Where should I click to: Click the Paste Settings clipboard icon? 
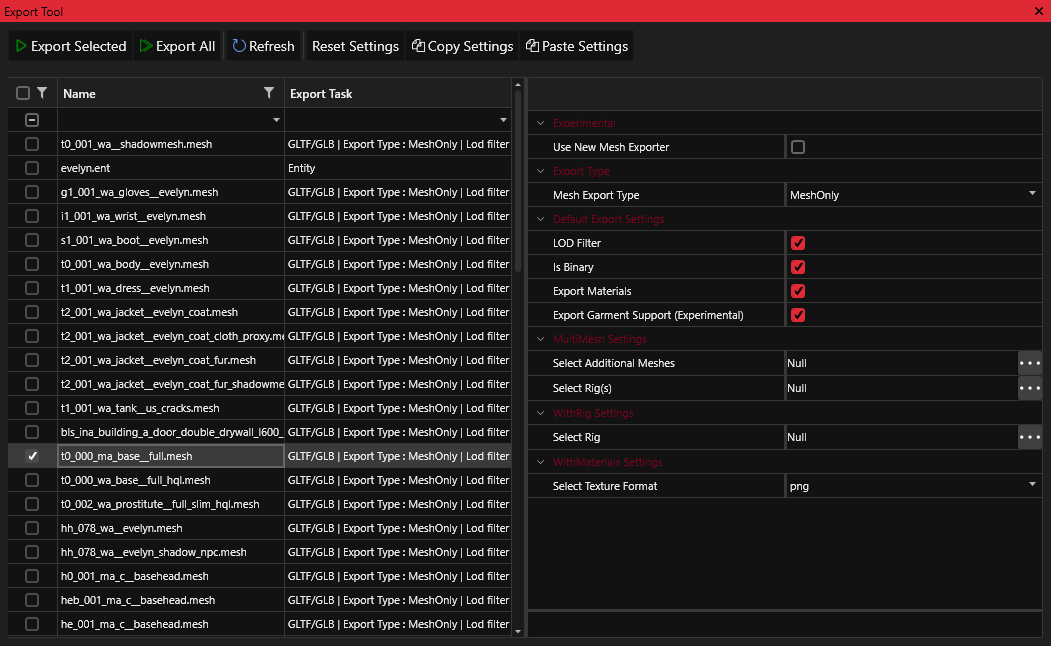(x=533, y=46)
